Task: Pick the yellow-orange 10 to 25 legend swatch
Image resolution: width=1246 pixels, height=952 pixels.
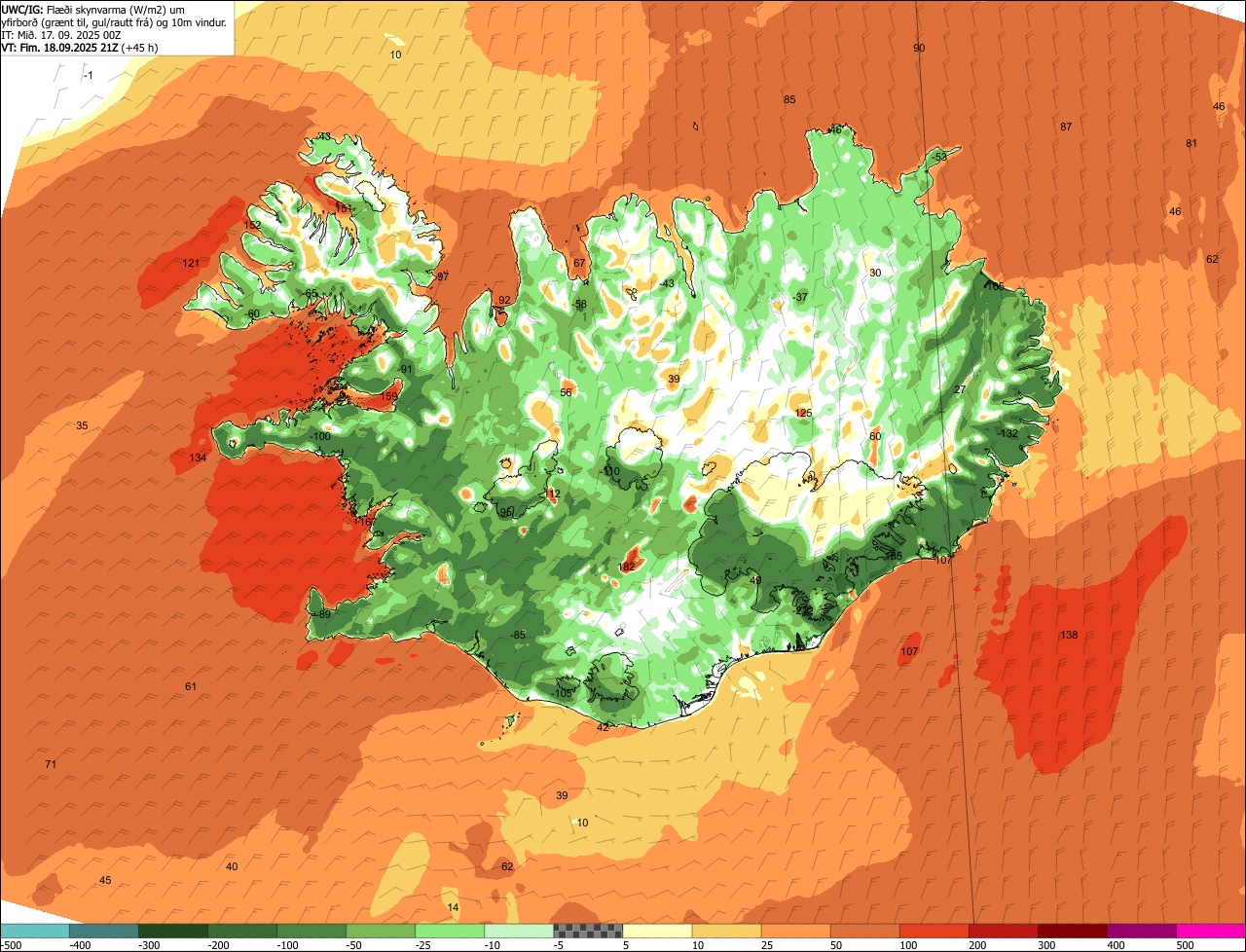Action: click(725, 931)
